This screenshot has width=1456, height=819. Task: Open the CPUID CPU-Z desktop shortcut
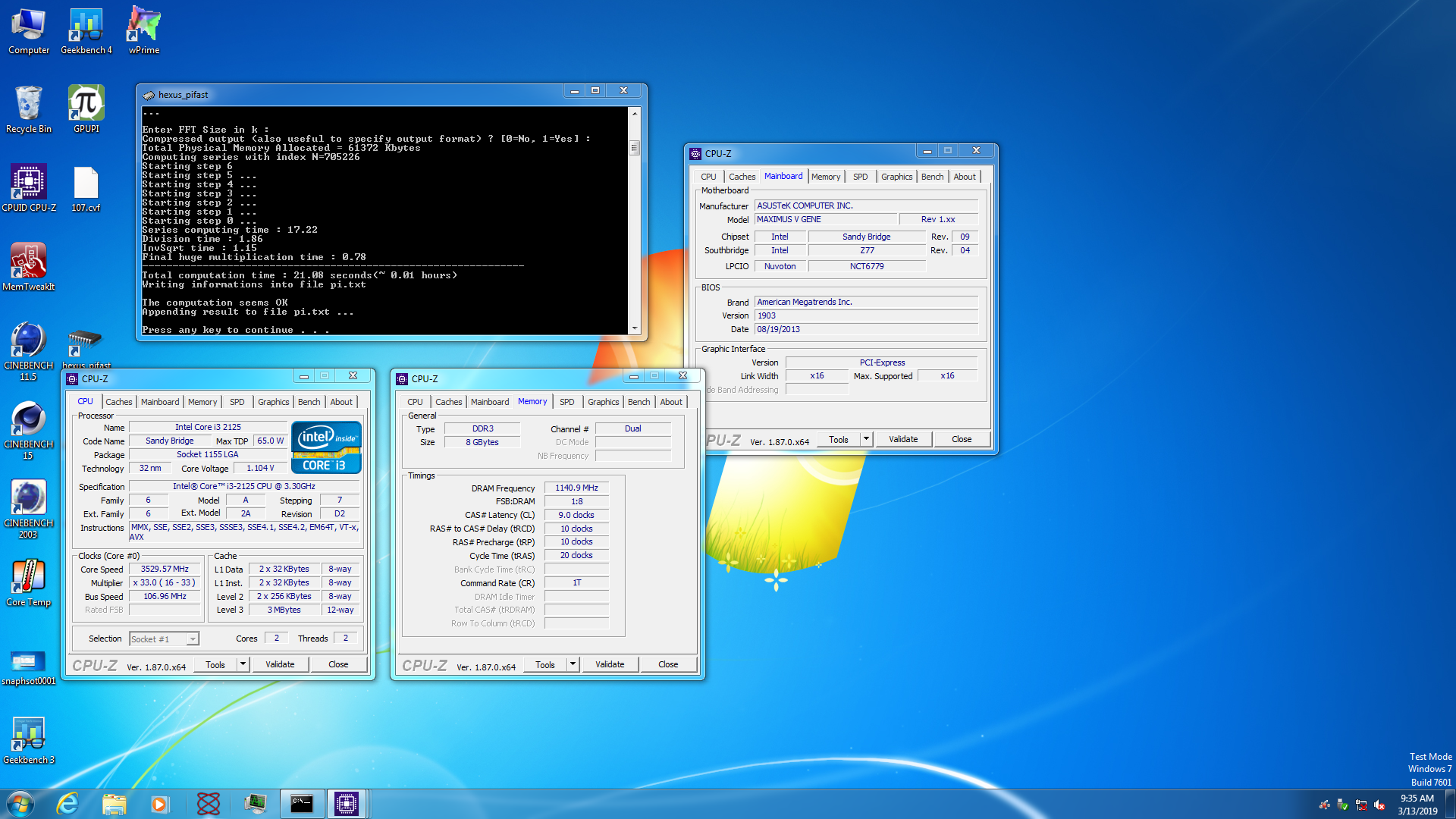click(29, 188)
